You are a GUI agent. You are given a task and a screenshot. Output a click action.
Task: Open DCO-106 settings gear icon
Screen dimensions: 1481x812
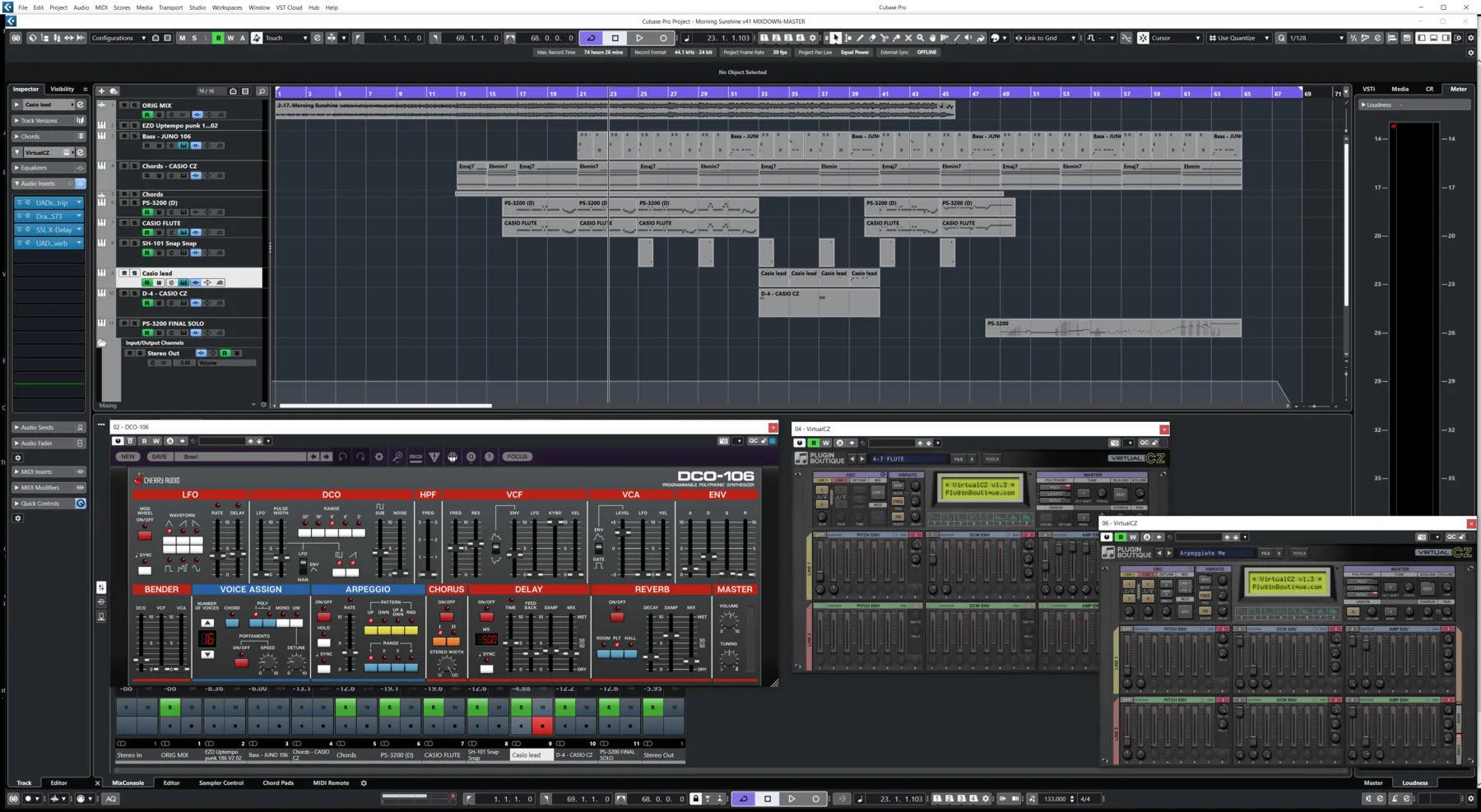[379, 457]
